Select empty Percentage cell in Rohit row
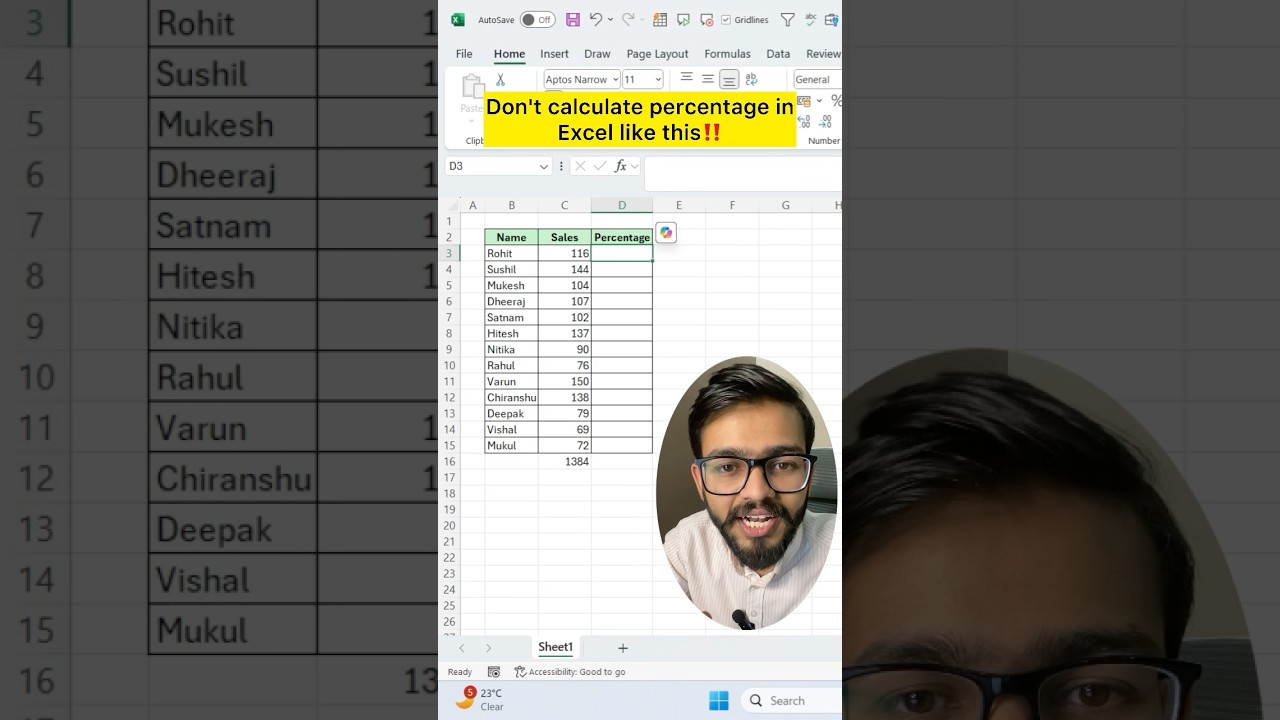Viewport: 1280px width, 720px height. coord(621,253)
